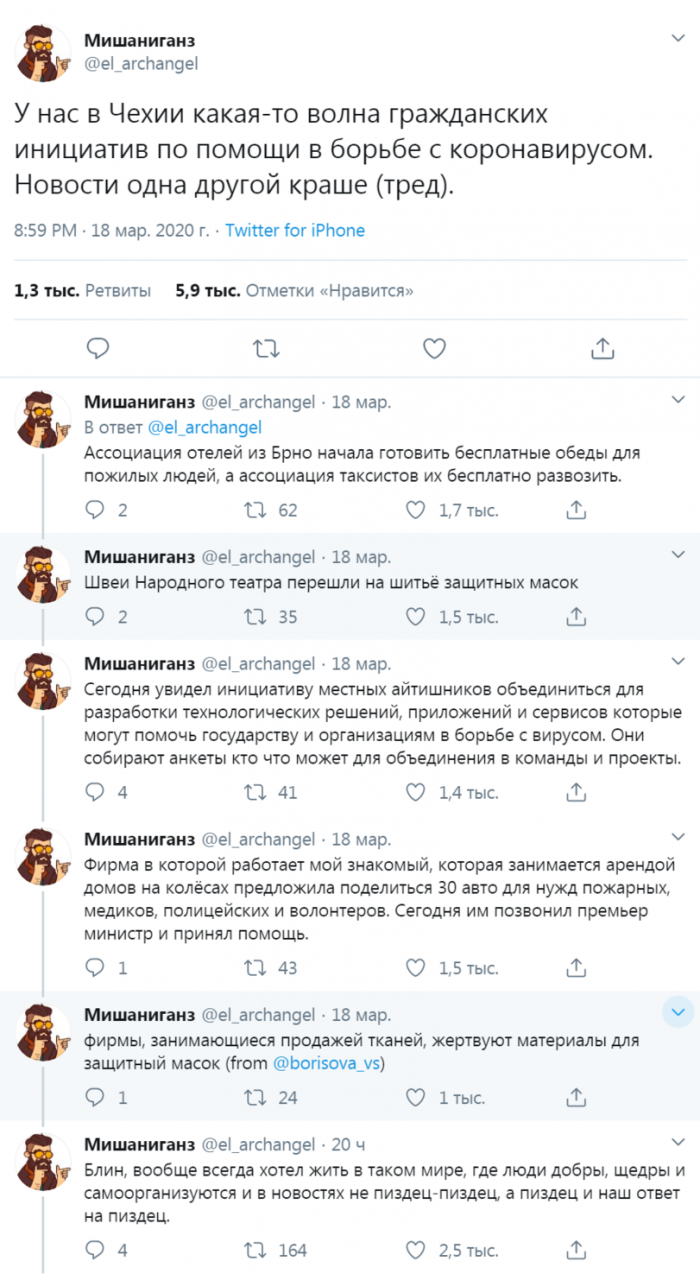Open the @borisova_vs mention link

(x=328, y=1063)
